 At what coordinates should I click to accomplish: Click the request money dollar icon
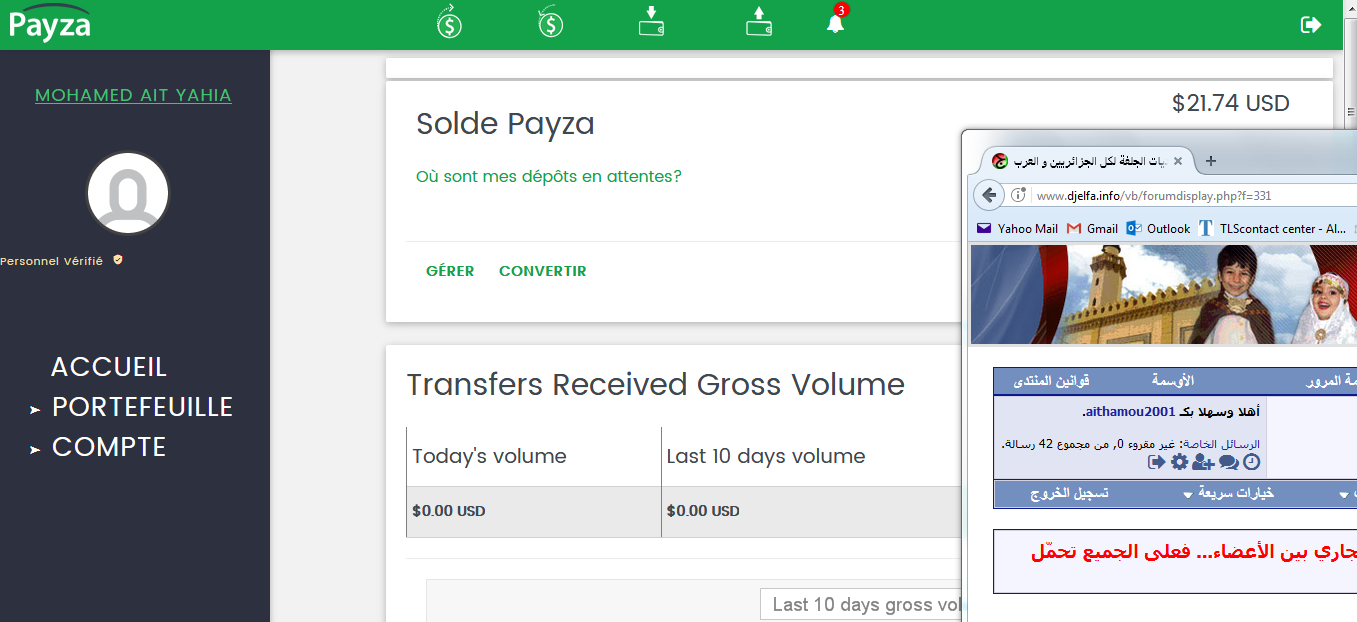pos(550,22)
